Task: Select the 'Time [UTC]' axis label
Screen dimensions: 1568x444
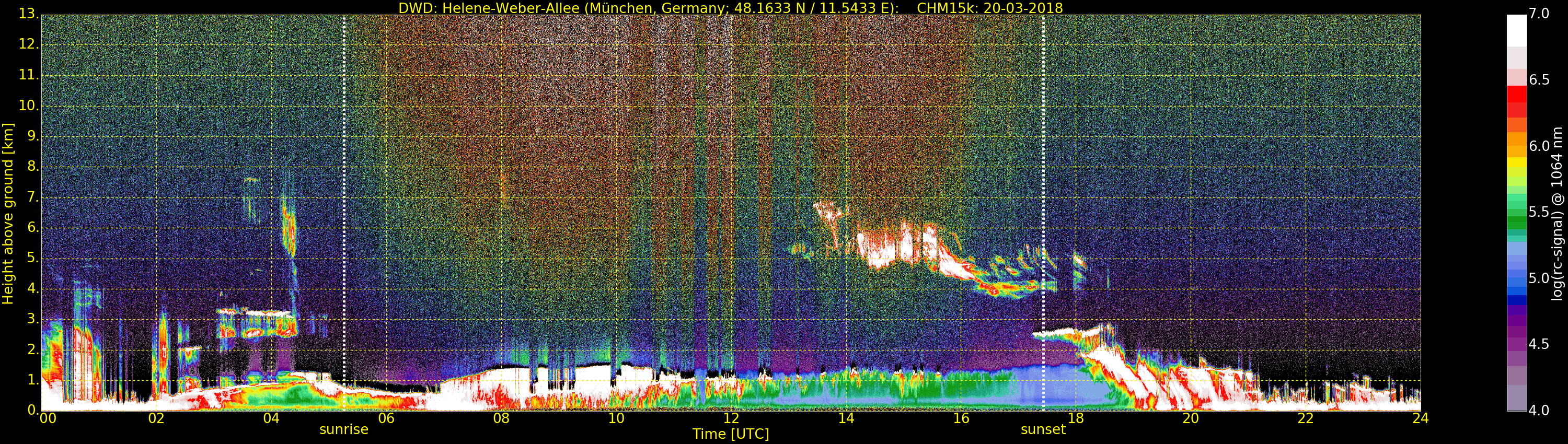Action: coord(731,434)
